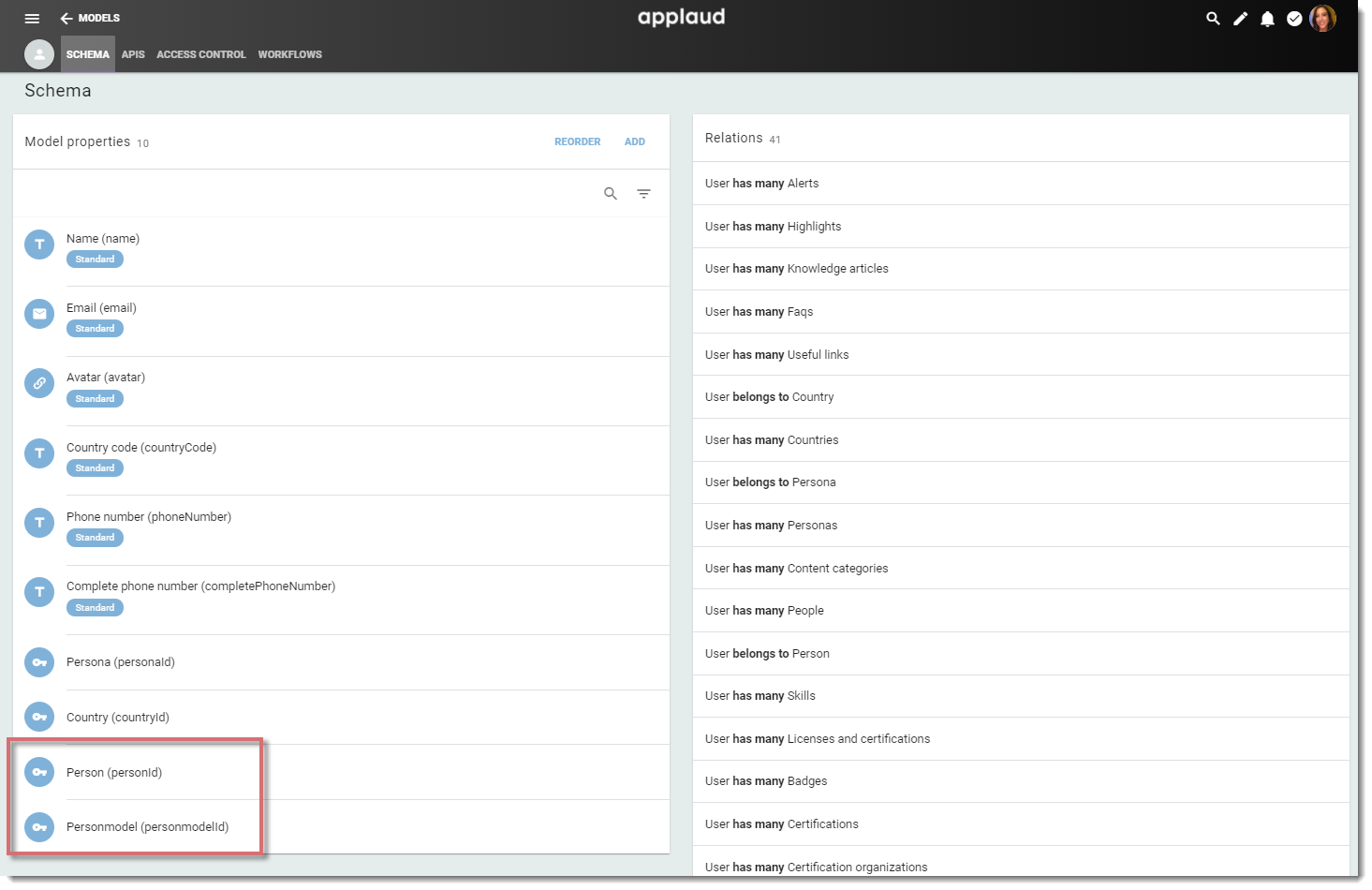Click the Avatar property link icon
Image resolution: width=1372 pixels, height=890 pixels.
pyautogui.click(x=39, y=383)
